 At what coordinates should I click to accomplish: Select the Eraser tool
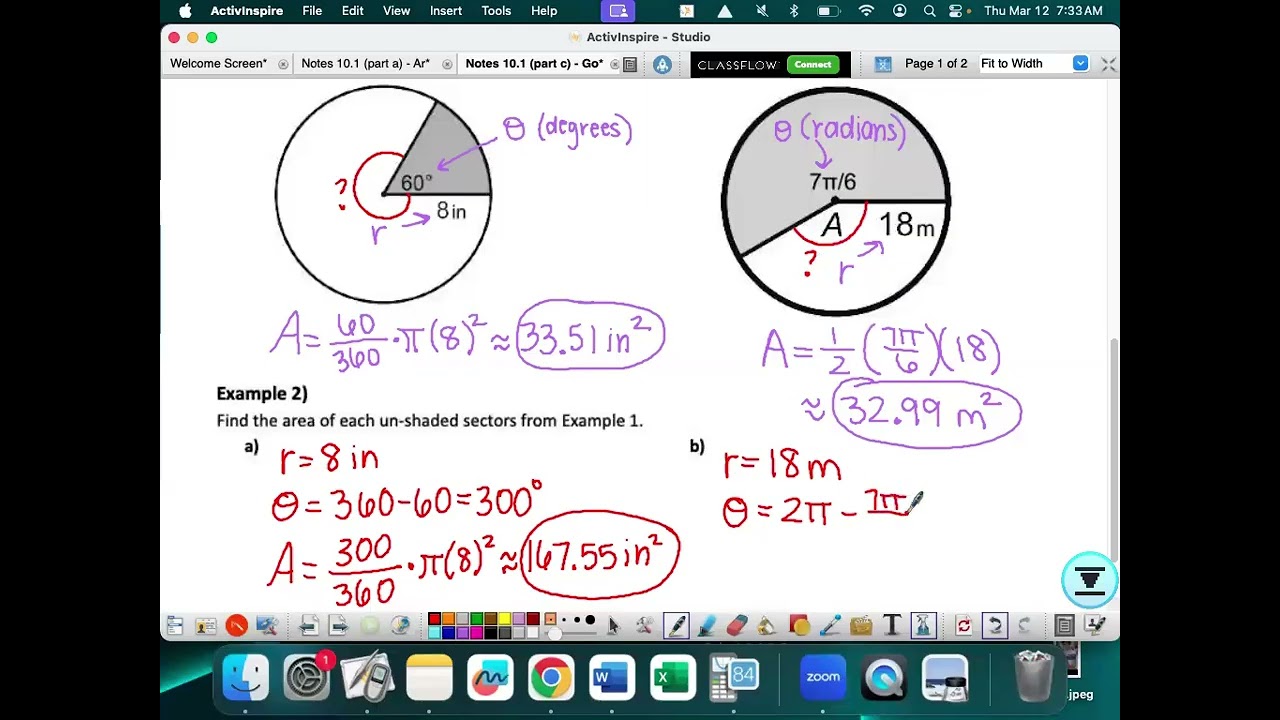tap(737, 626)
